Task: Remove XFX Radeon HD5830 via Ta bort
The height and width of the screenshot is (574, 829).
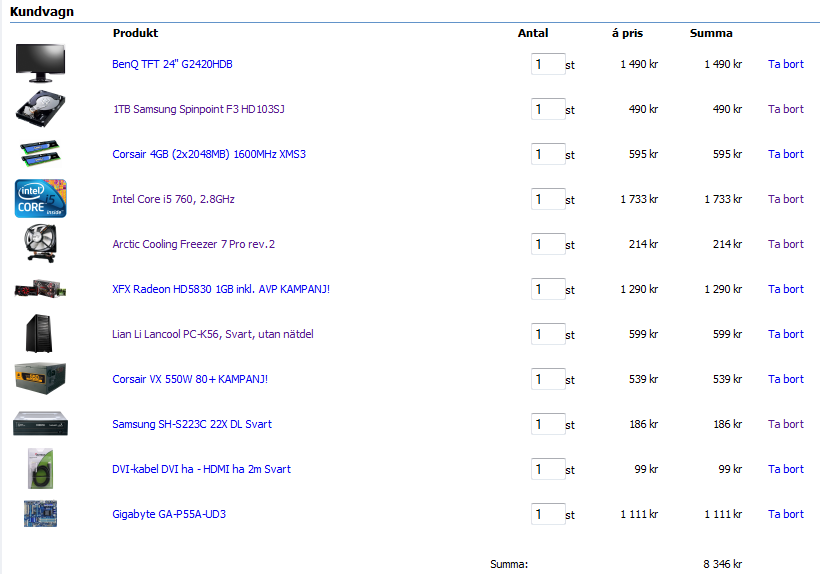Action: [x=785, y=289]
